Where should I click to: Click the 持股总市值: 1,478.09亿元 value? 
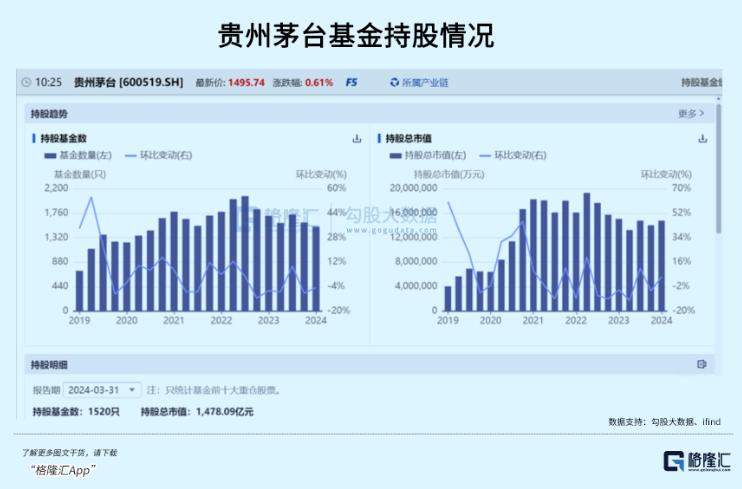pos(197,412)
